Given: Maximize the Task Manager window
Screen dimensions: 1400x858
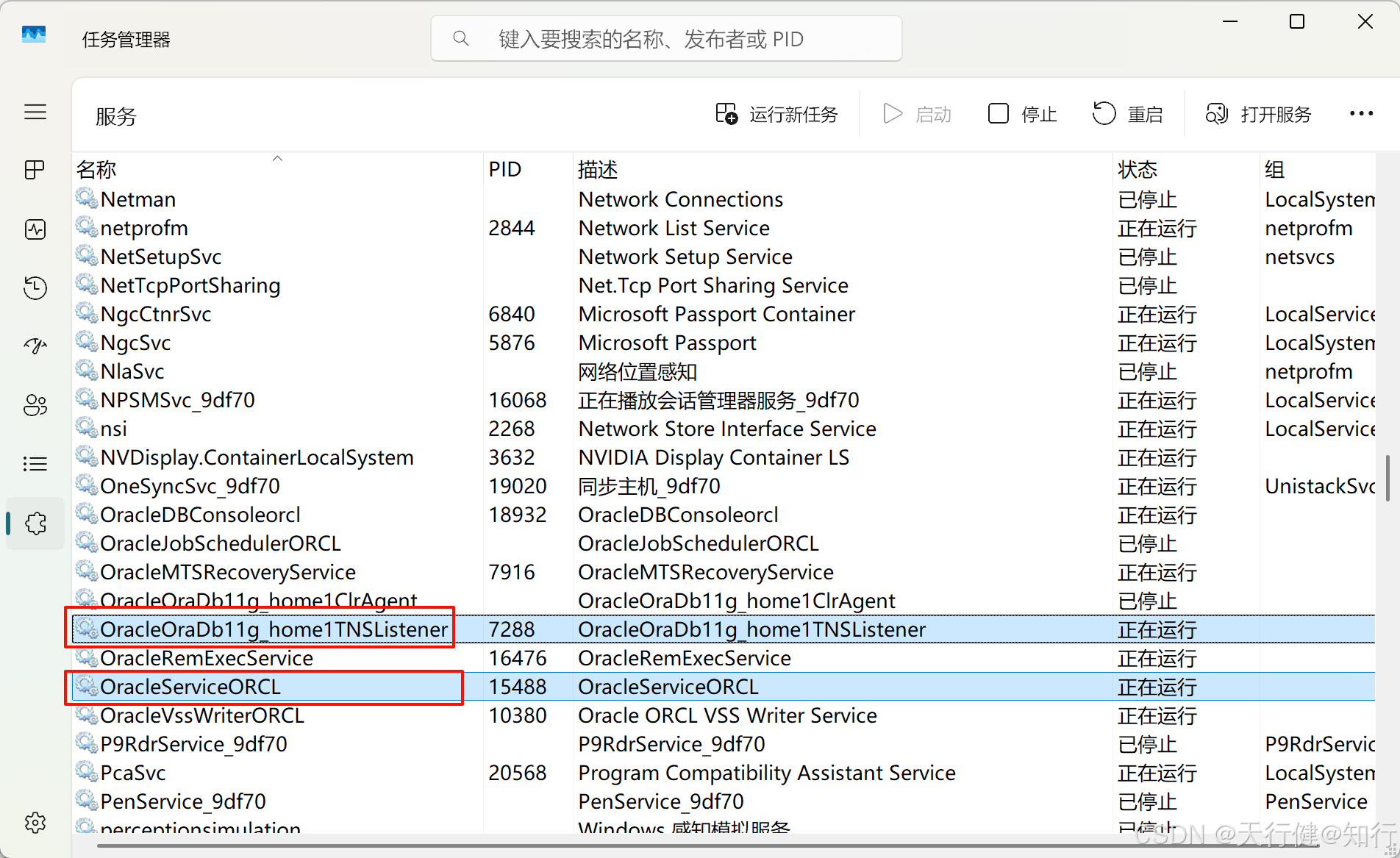Looking at the screenshot, I should click(x=1297, y=21).
